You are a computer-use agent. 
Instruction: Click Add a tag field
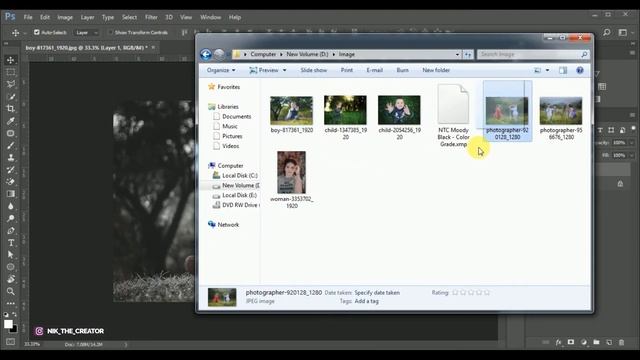click(367, 301)
